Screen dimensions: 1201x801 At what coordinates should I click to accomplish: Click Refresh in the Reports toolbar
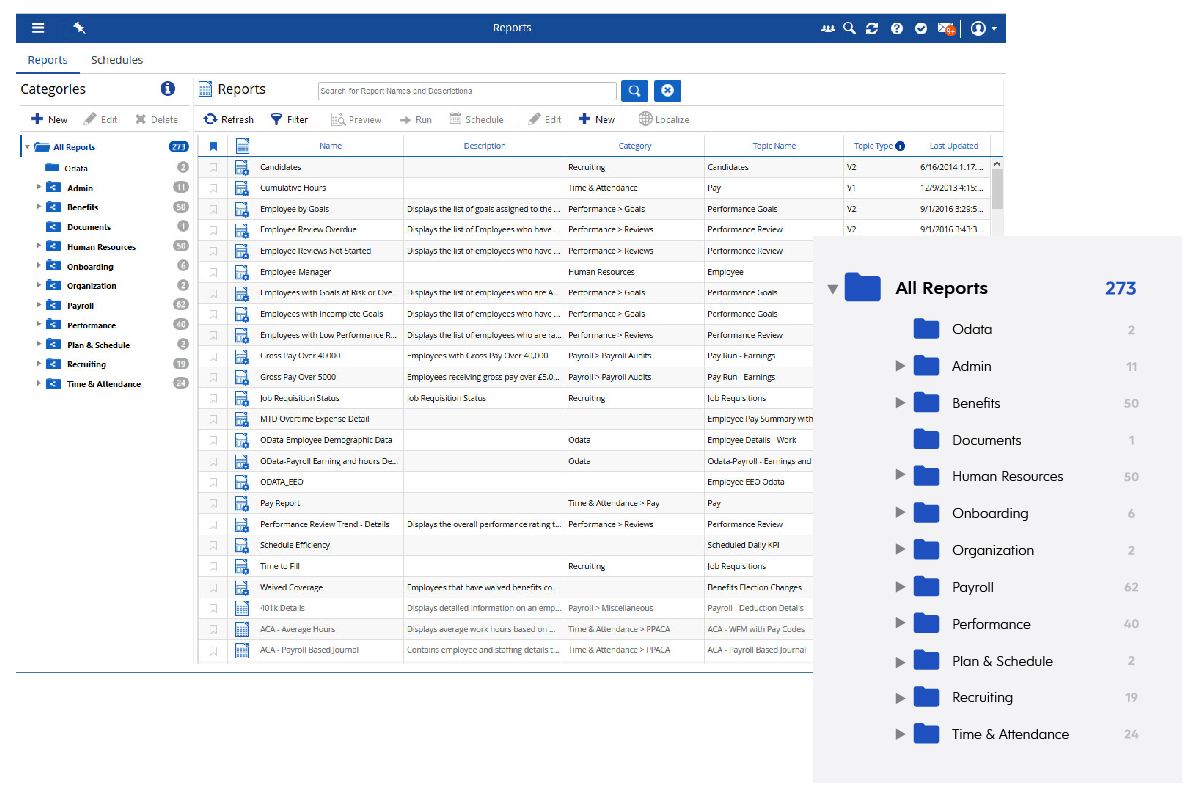click(x=228, y=120)
